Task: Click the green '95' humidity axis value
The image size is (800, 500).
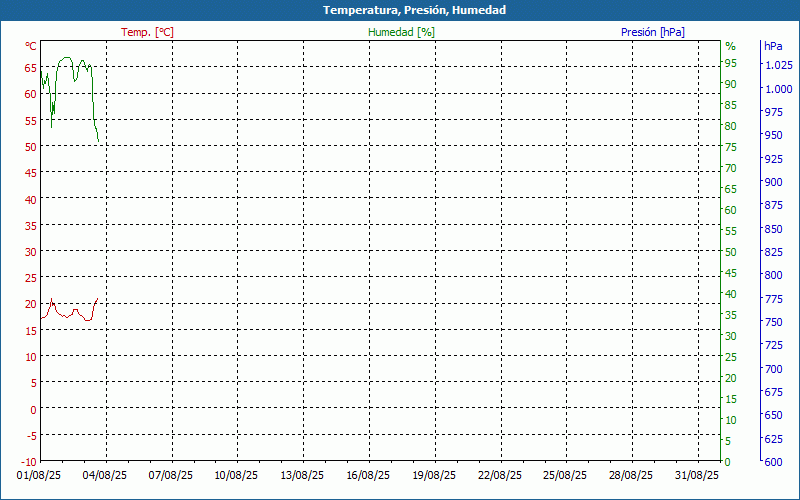Action: (731, 63)
